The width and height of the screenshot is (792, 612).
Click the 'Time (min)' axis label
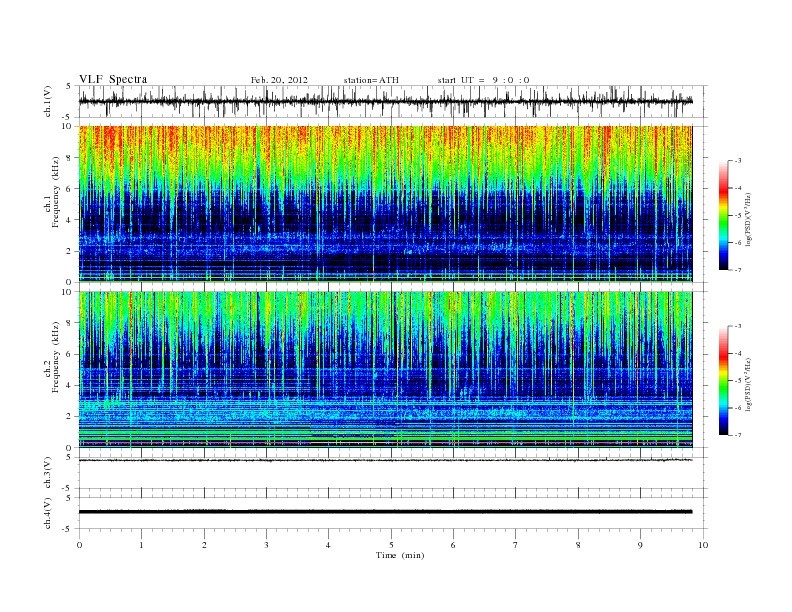point(400,555)
